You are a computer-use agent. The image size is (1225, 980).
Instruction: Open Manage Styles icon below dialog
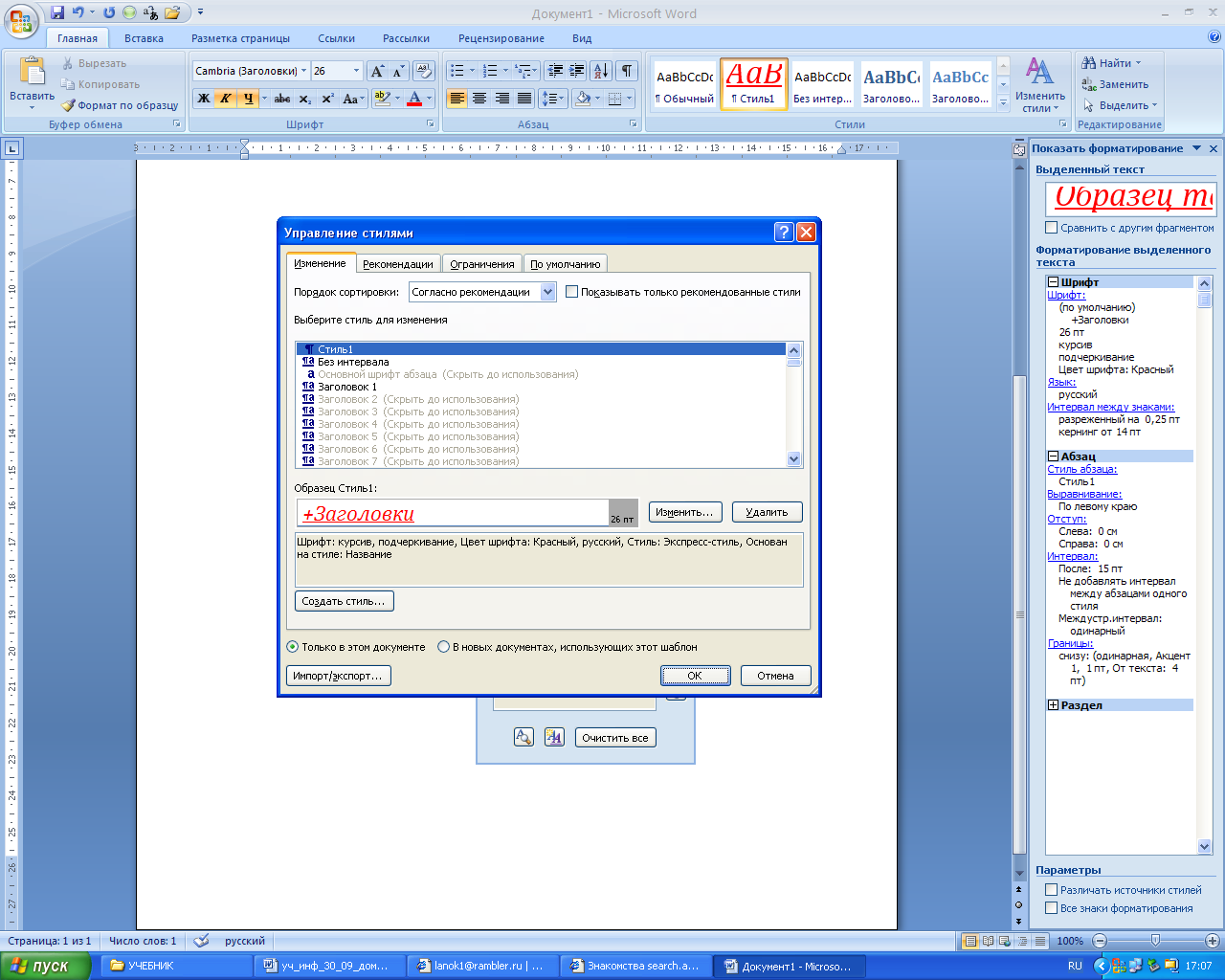pos(554,737)
